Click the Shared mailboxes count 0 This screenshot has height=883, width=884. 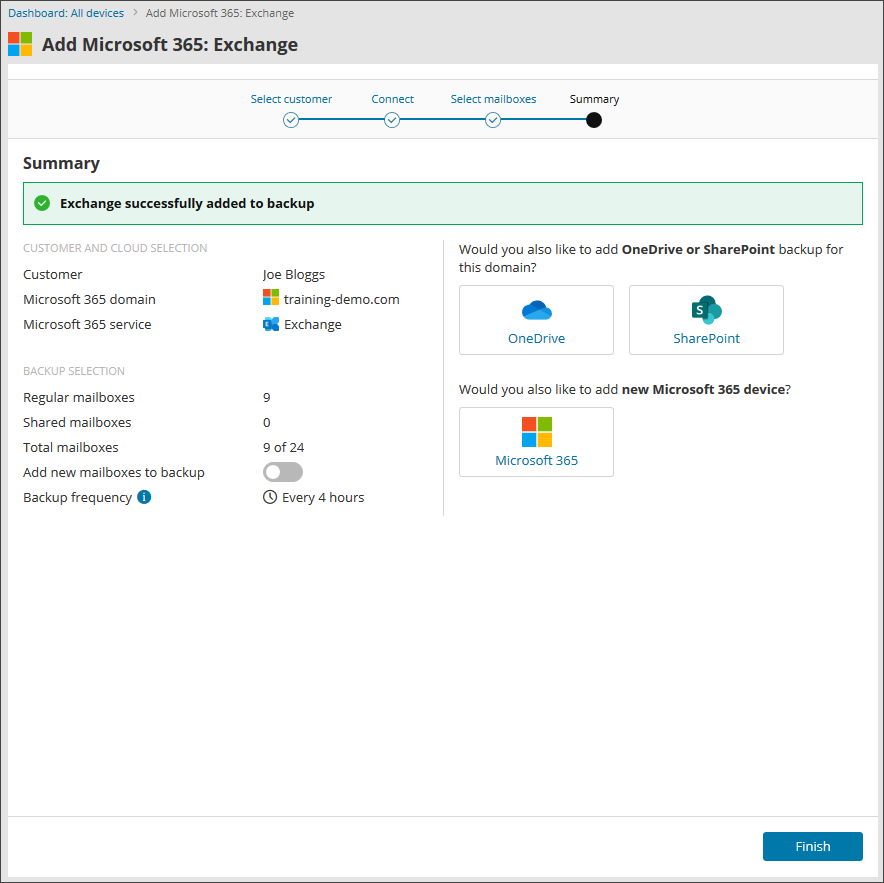click(267, 422)
